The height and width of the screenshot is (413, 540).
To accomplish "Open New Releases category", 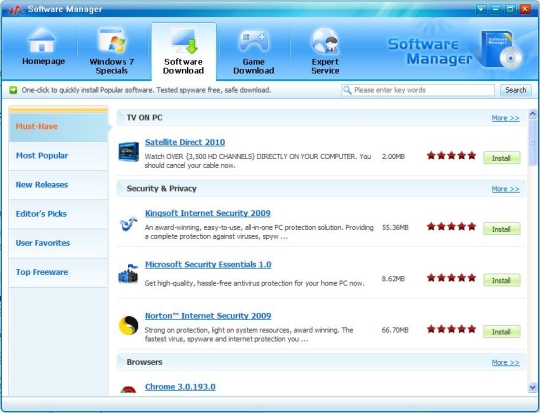I will click(59, 185).
